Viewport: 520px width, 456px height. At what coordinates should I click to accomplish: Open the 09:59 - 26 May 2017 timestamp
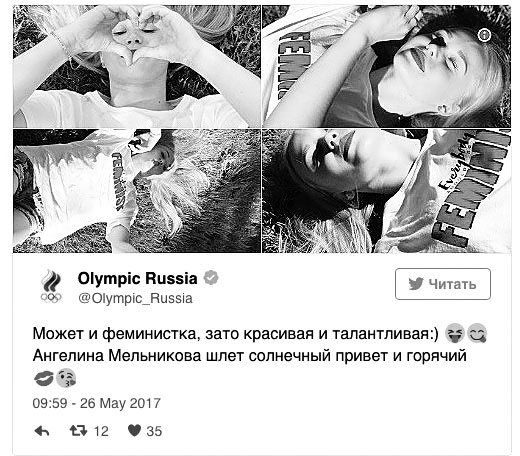[x=97, y=403]
